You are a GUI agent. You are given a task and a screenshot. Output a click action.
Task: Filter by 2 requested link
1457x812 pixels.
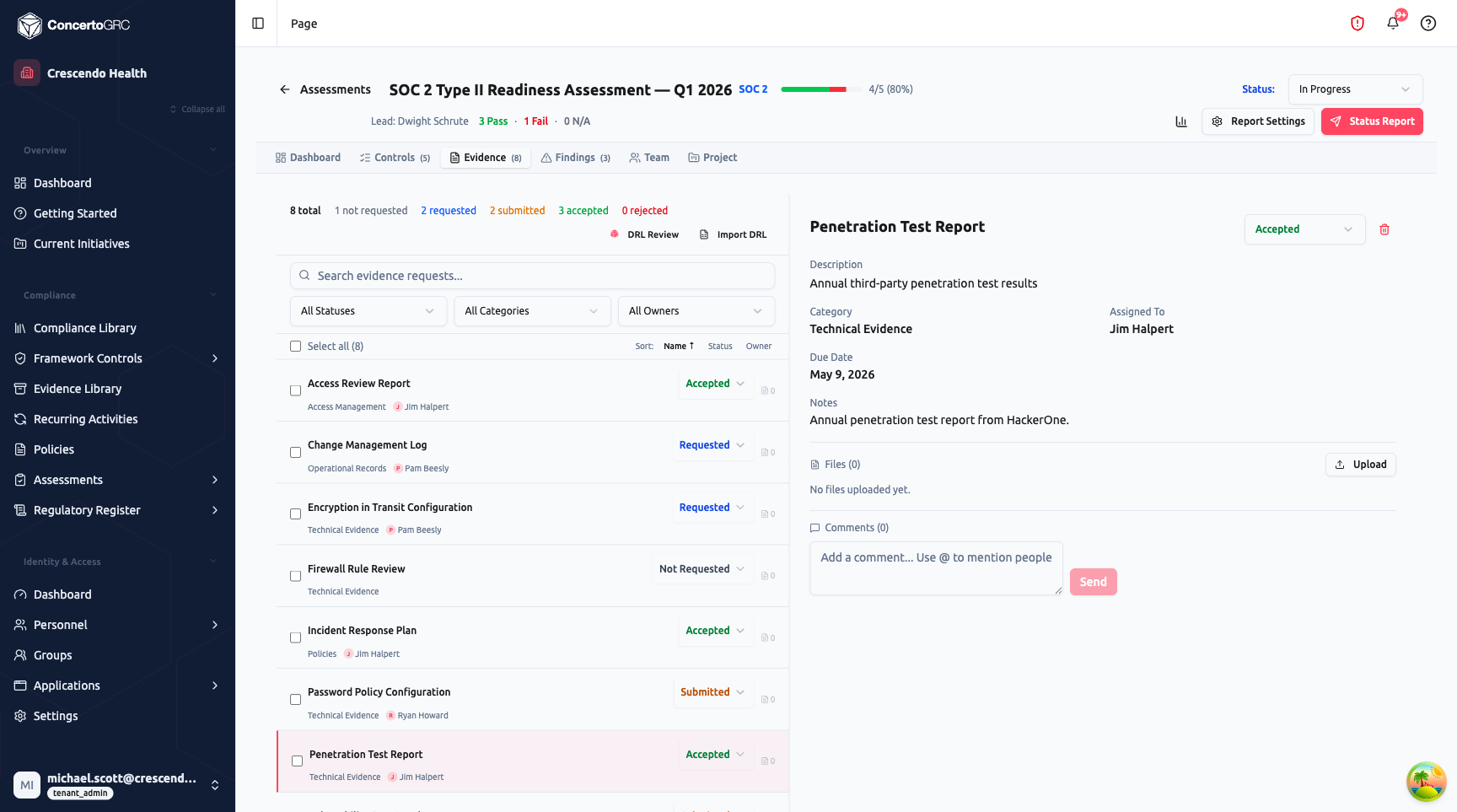pyautogui.click(x=449, y=211)
